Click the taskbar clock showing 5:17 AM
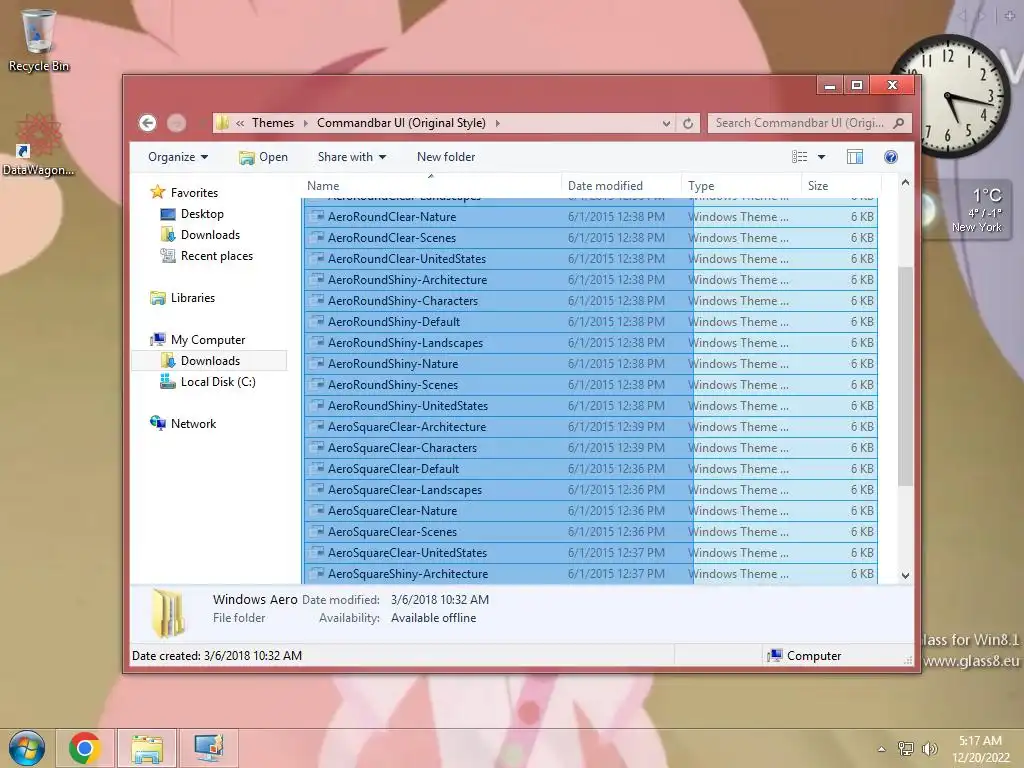1024x768 pixels. point(980,748)
